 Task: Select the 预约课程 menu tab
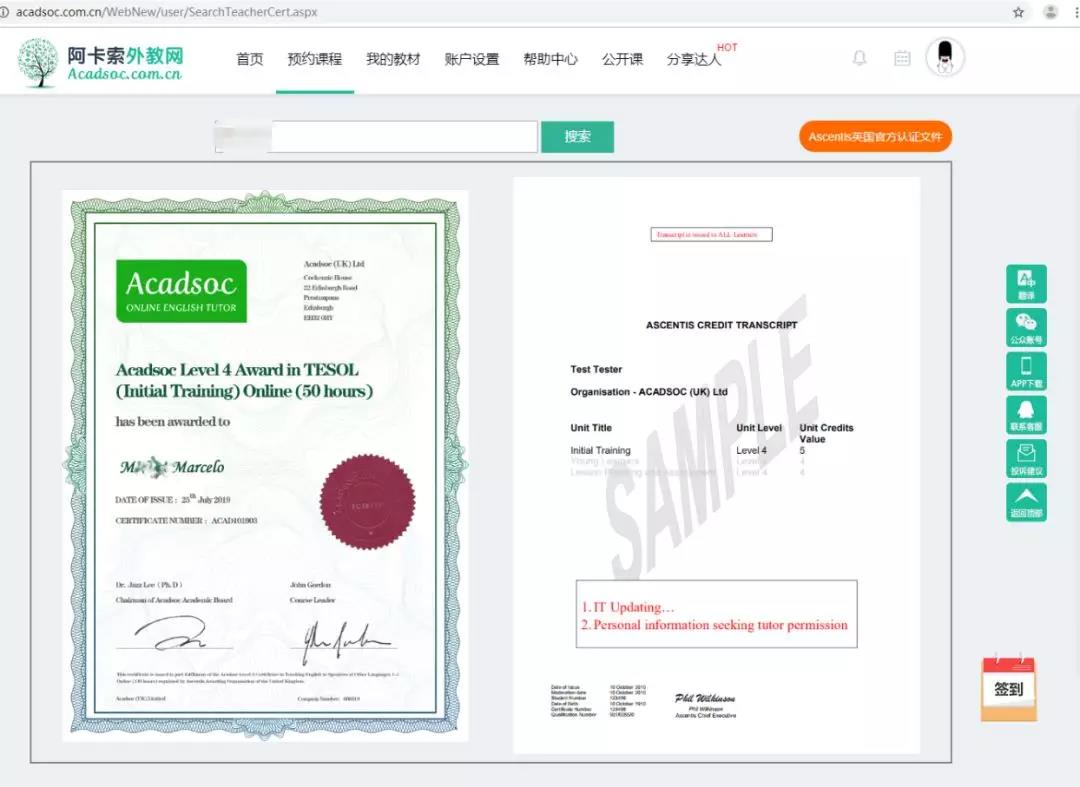tap(314, 59)
